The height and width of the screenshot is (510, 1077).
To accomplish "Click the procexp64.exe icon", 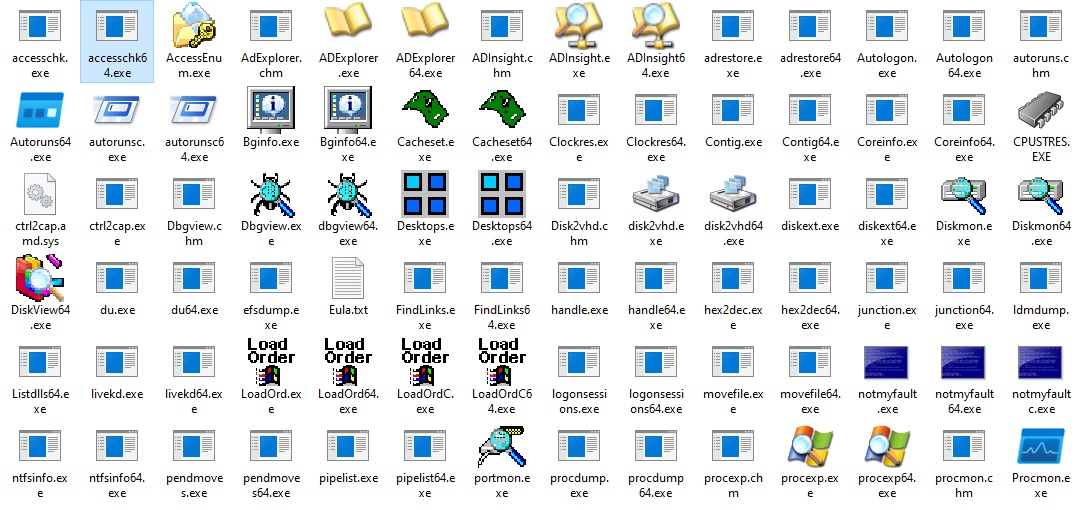I will 887,446.
